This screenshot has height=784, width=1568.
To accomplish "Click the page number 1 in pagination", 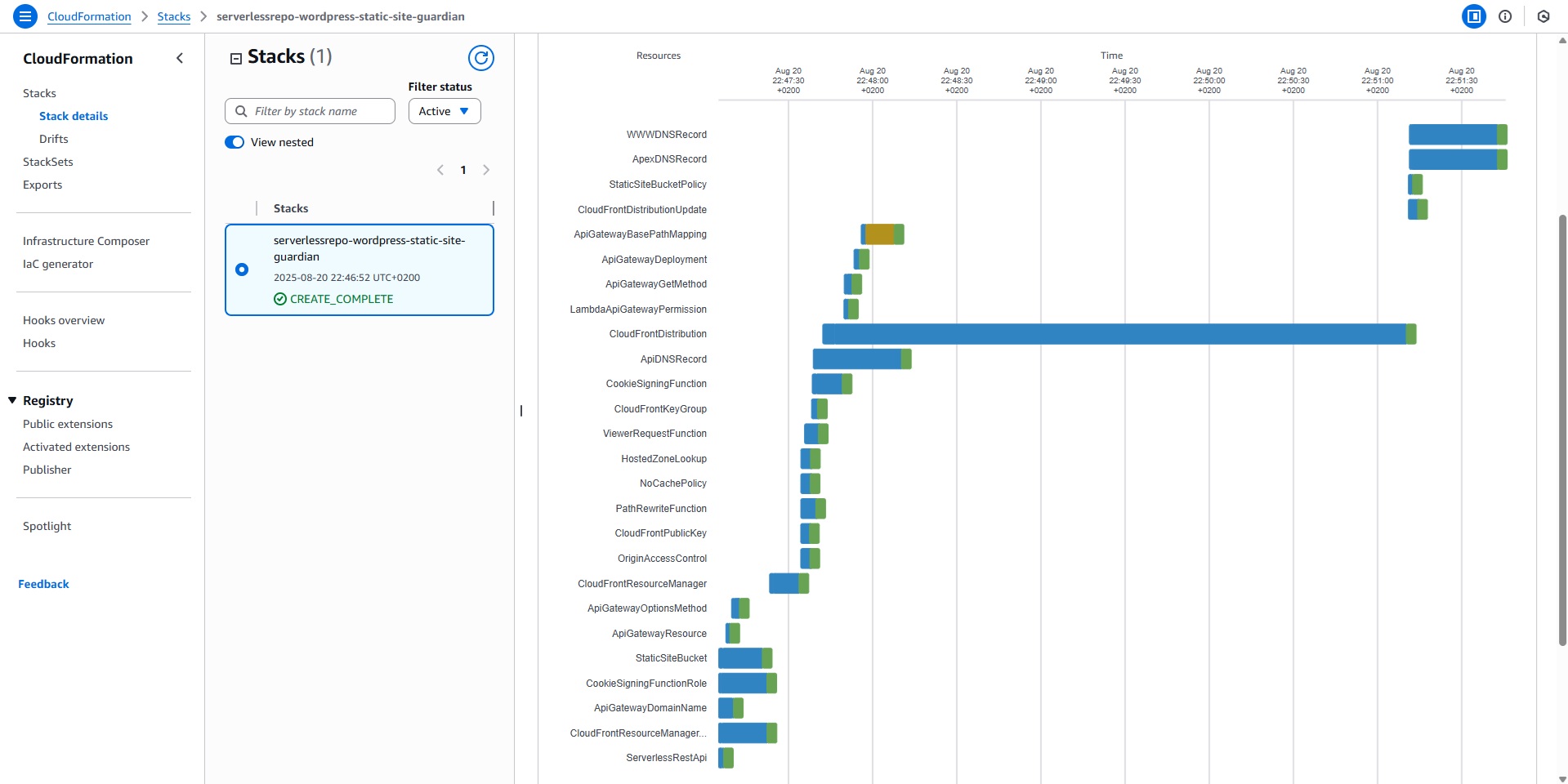I will pyautogui.click(x=463, y=170).
